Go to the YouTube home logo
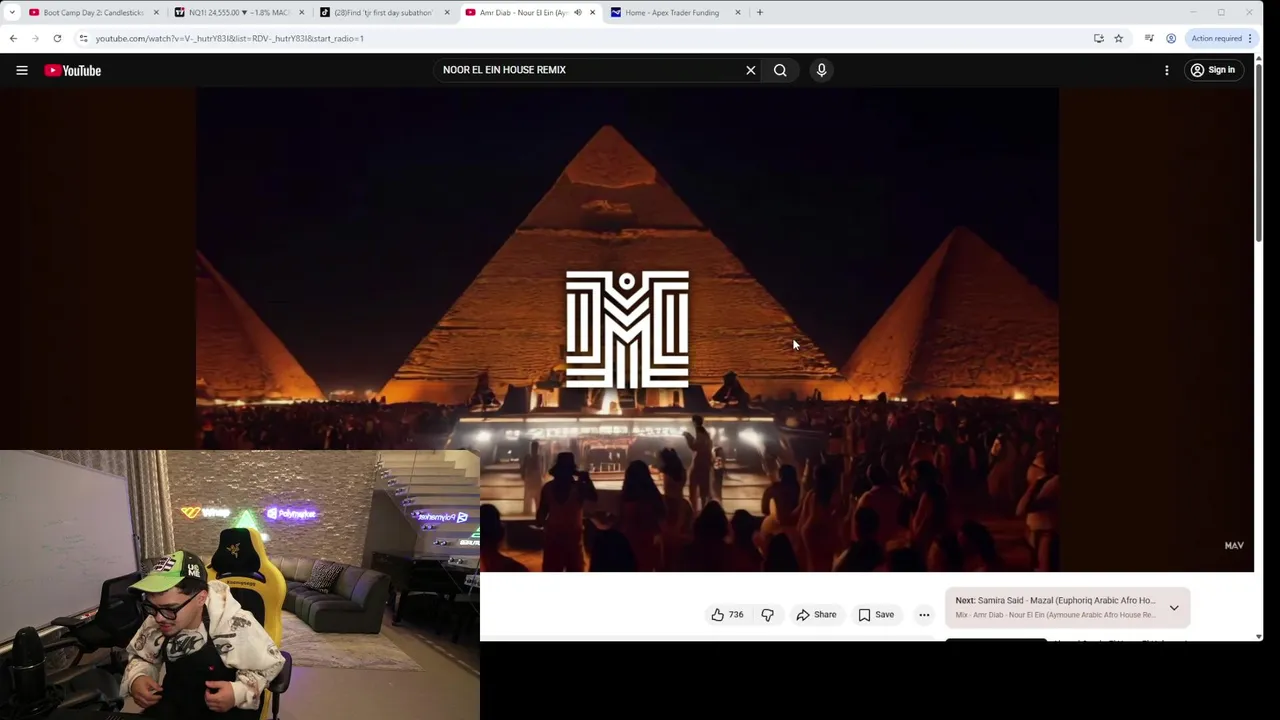 tap(73, 70)
